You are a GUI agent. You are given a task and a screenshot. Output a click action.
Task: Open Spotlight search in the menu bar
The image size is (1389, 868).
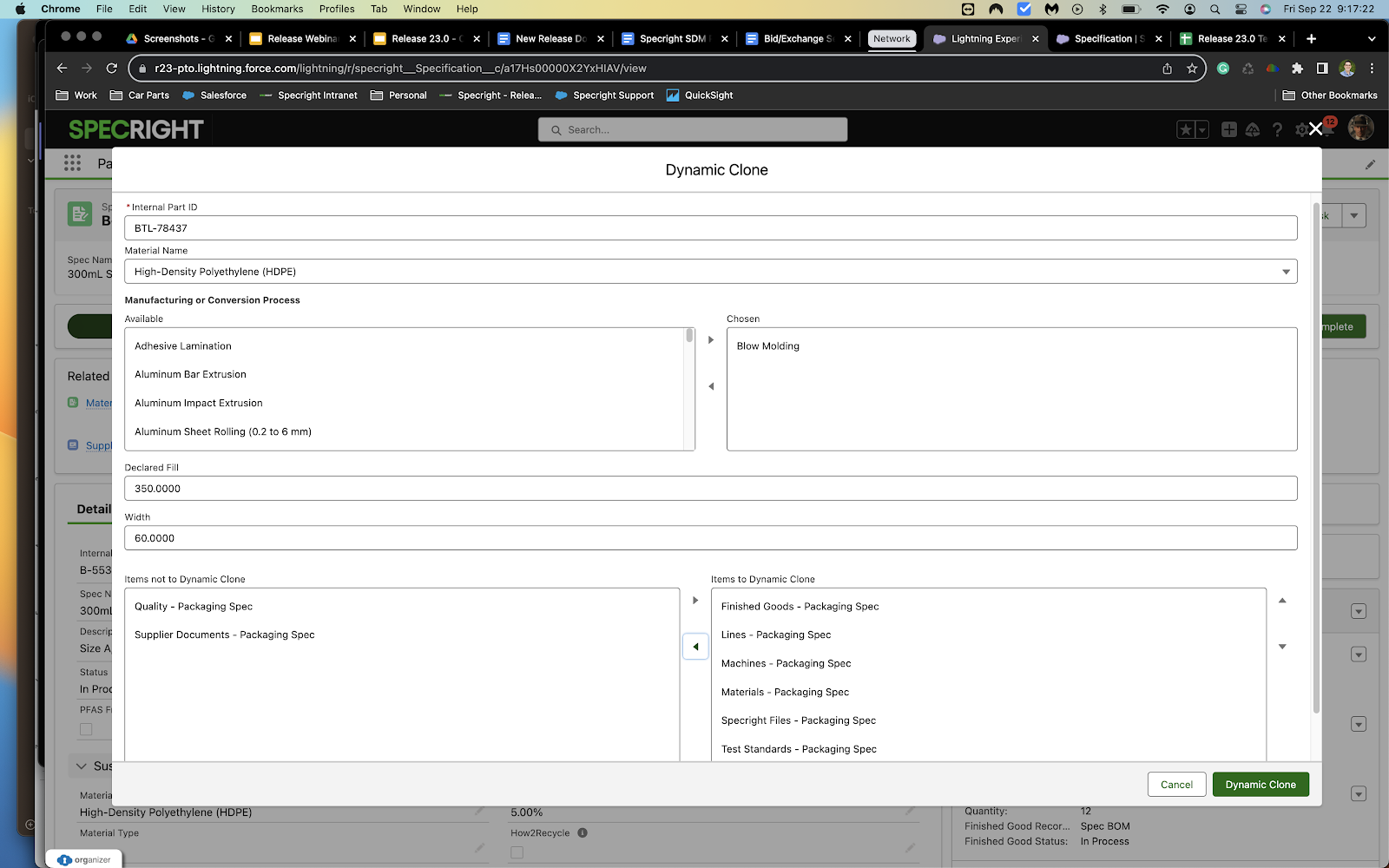click(x=1215, y=9)
